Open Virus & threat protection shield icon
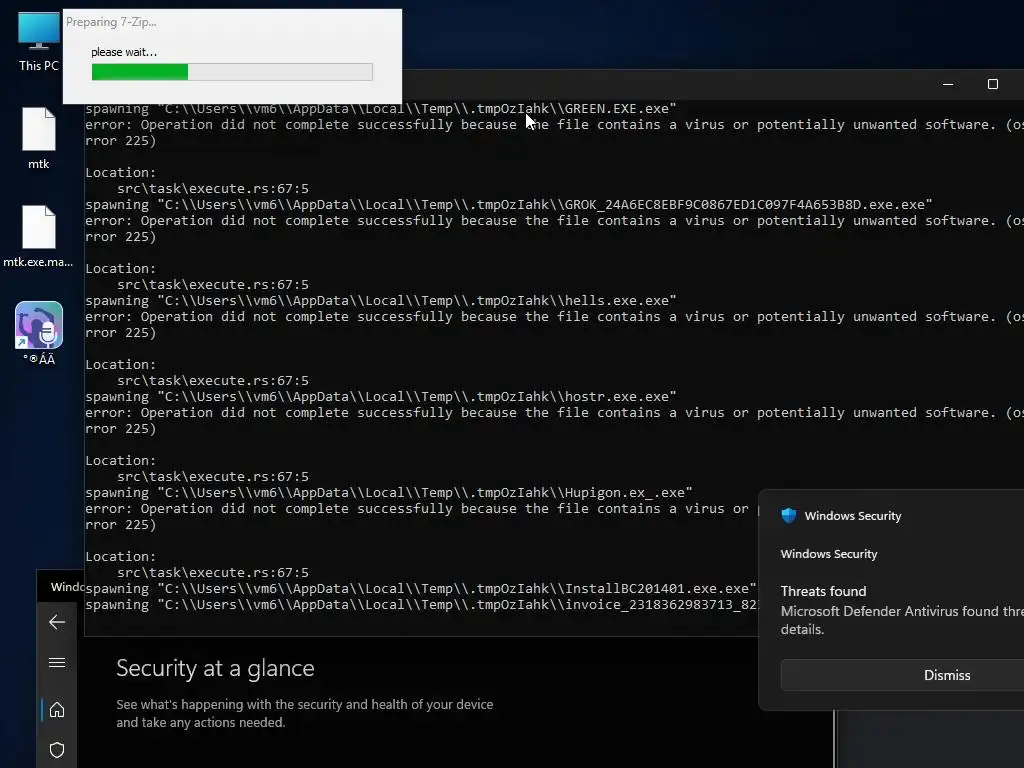Screen dimensions: 1024x768 (57, 750)
